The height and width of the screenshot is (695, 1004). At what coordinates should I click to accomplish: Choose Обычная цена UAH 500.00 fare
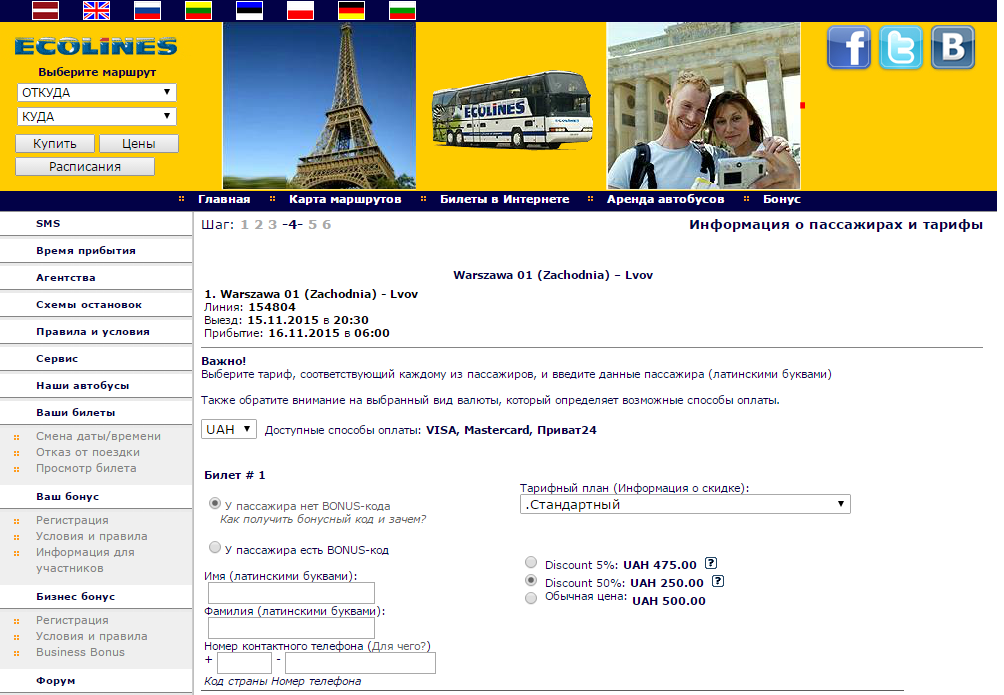coord(531,598)
